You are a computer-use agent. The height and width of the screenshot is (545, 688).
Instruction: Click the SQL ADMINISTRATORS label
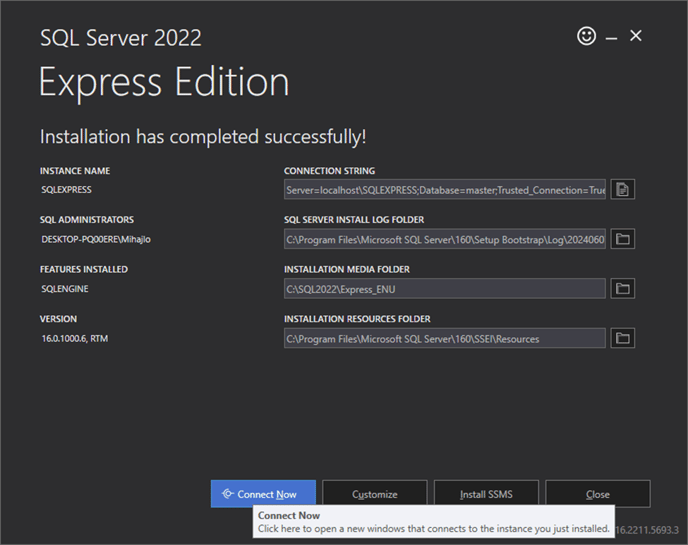(87, 219)
